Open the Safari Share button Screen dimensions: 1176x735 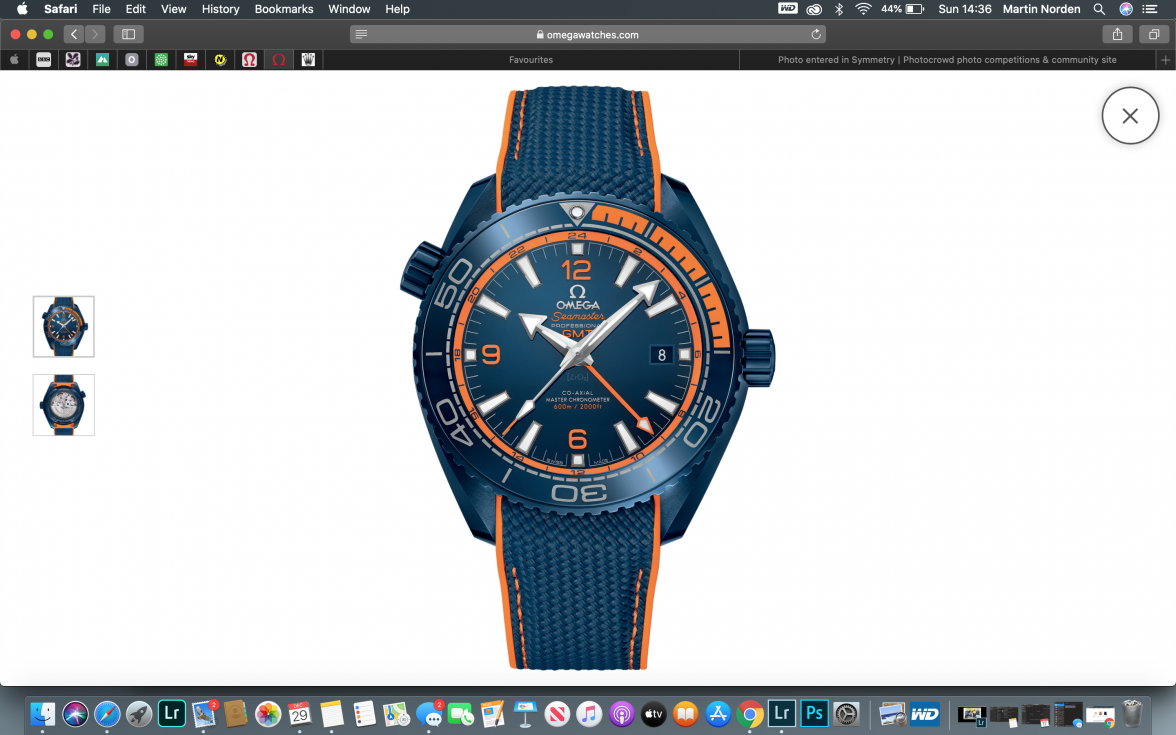[1118, 34]
